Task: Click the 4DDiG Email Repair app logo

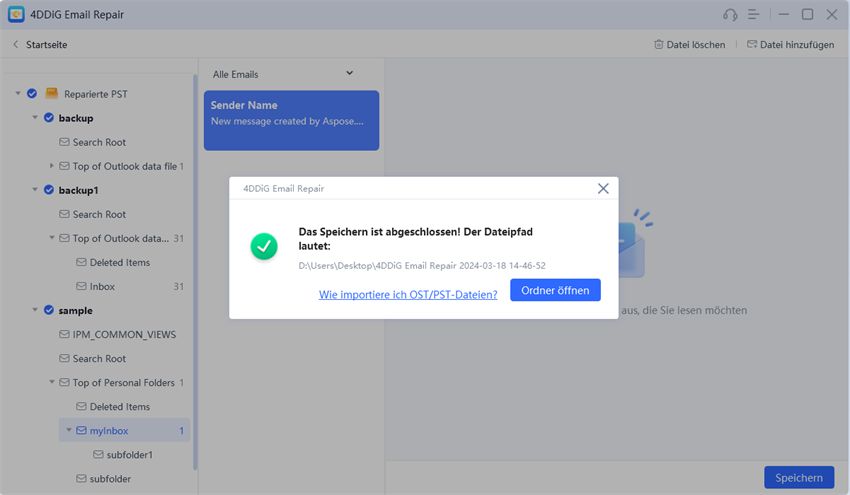Action: coord(16,15)
